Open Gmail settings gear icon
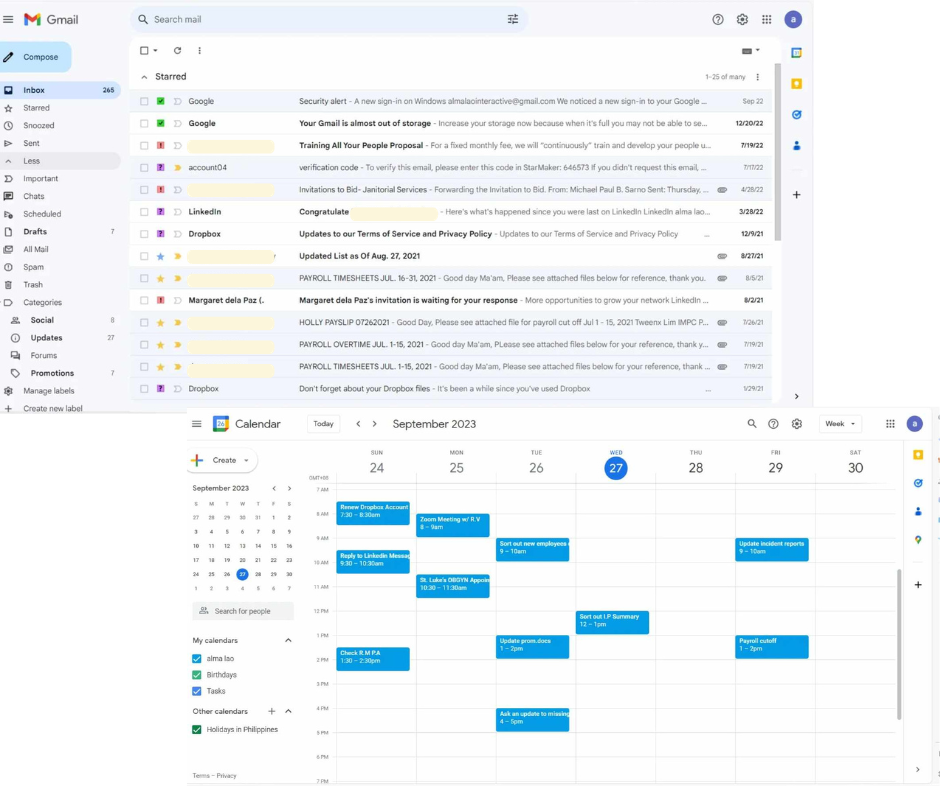The height and width of the screenshot is (788, 940). 742,19
